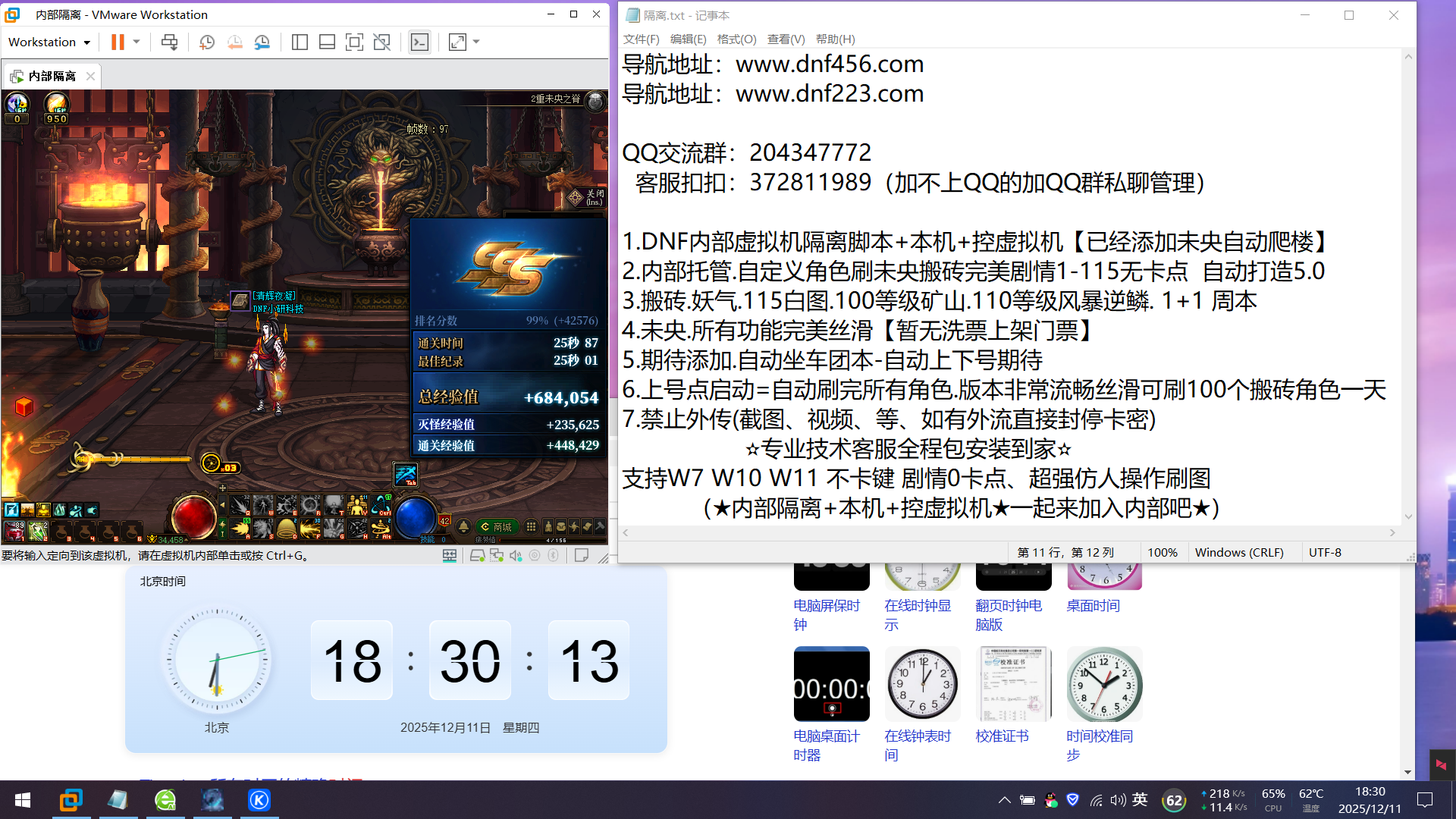The width and height of the screenshot is (1456, 819).
Task: Pause the running virtual machine
Action: coord(116,42)
